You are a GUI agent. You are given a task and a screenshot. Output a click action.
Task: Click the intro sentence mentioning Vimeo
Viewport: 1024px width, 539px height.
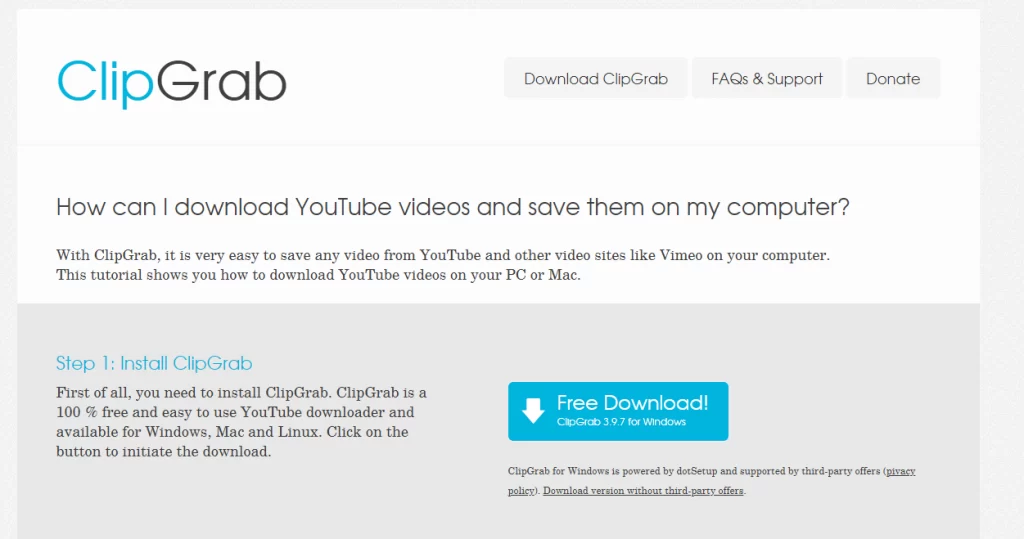pyautogui.click(x=443, y=255)
